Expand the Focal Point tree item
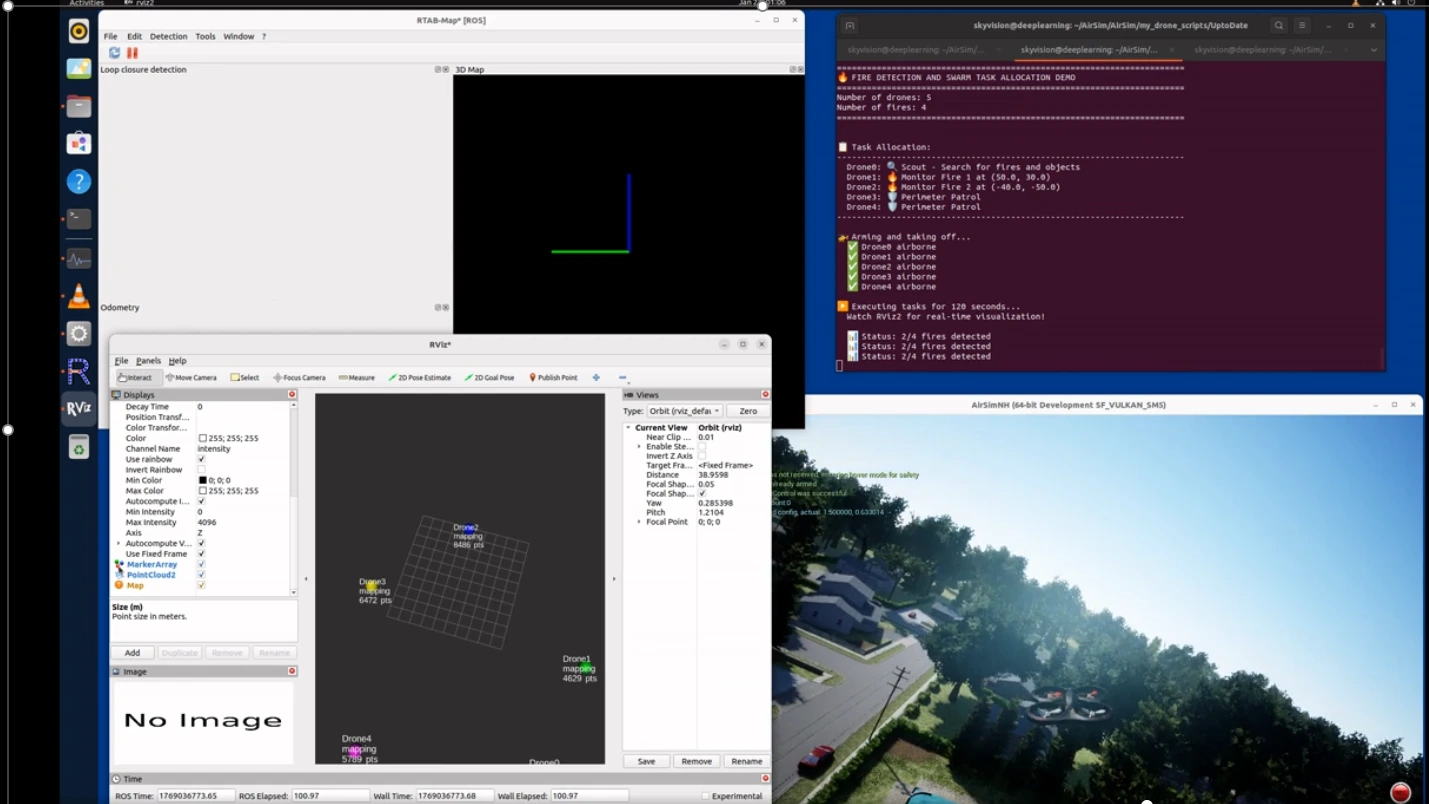This screenshot has width=1429, height=804. point(639,522)
